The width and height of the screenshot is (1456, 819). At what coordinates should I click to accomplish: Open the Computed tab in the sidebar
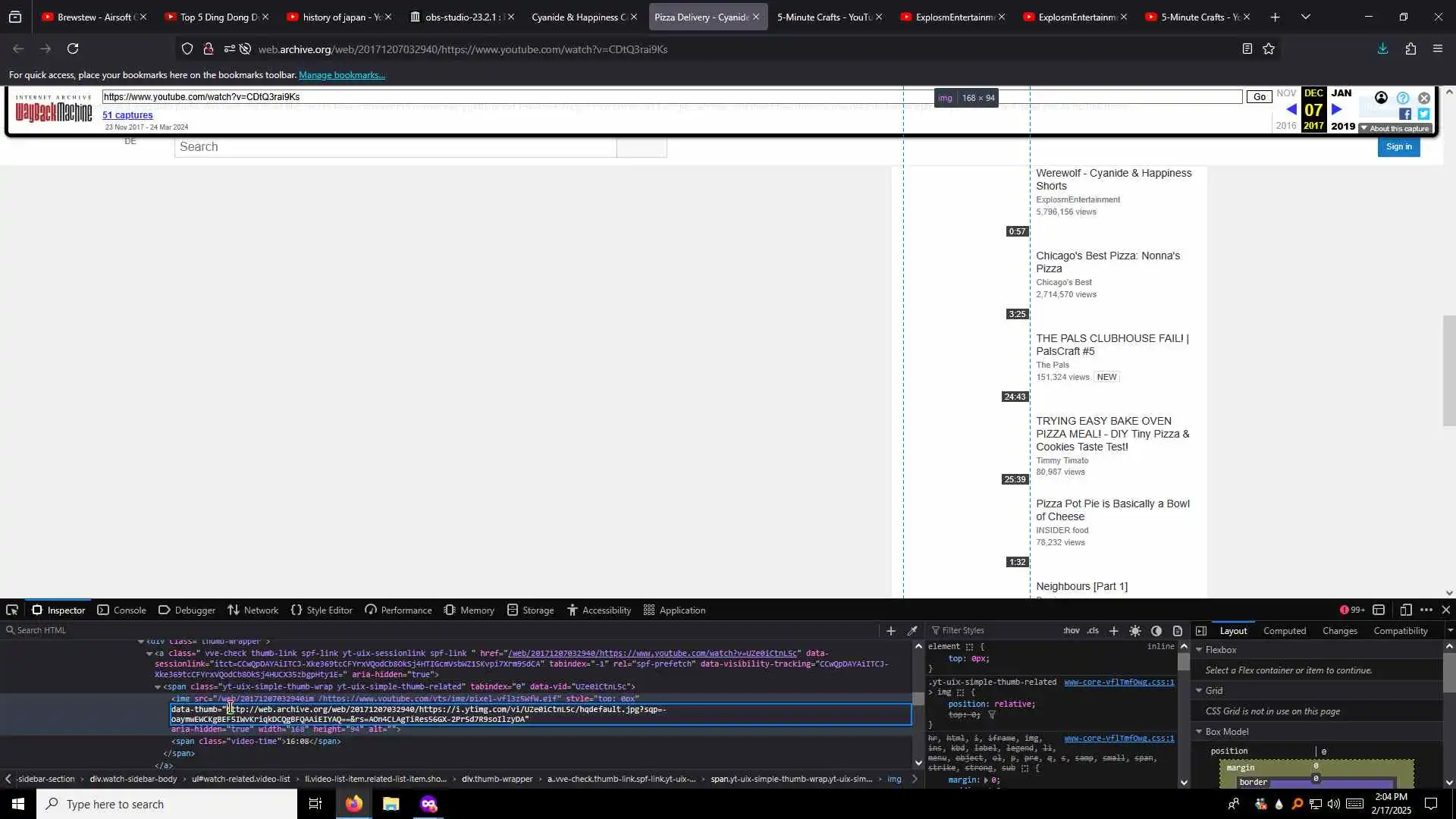click(x=1284, y=631)
